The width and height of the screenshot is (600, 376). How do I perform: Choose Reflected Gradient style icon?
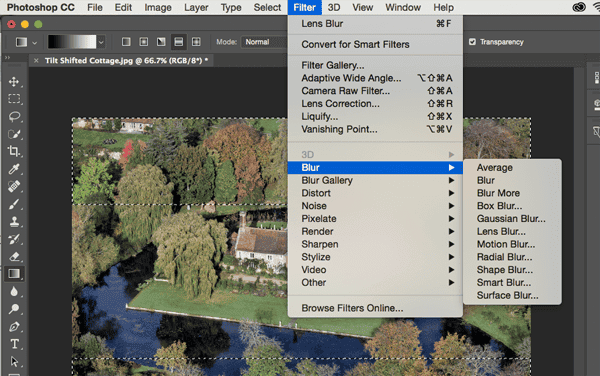pyautogui.click(x=179, y=42)
